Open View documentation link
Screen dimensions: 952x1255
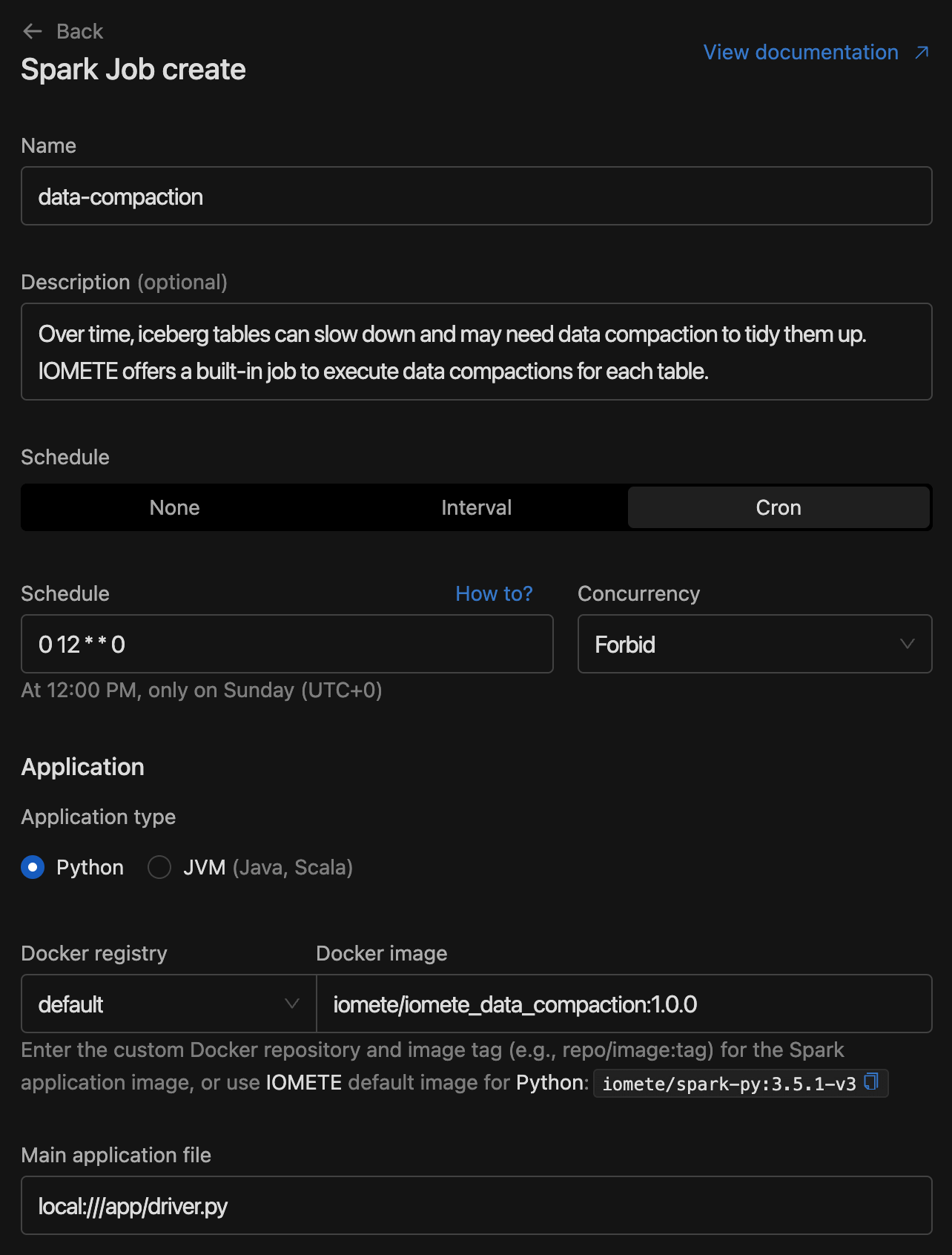click(801, 52)
